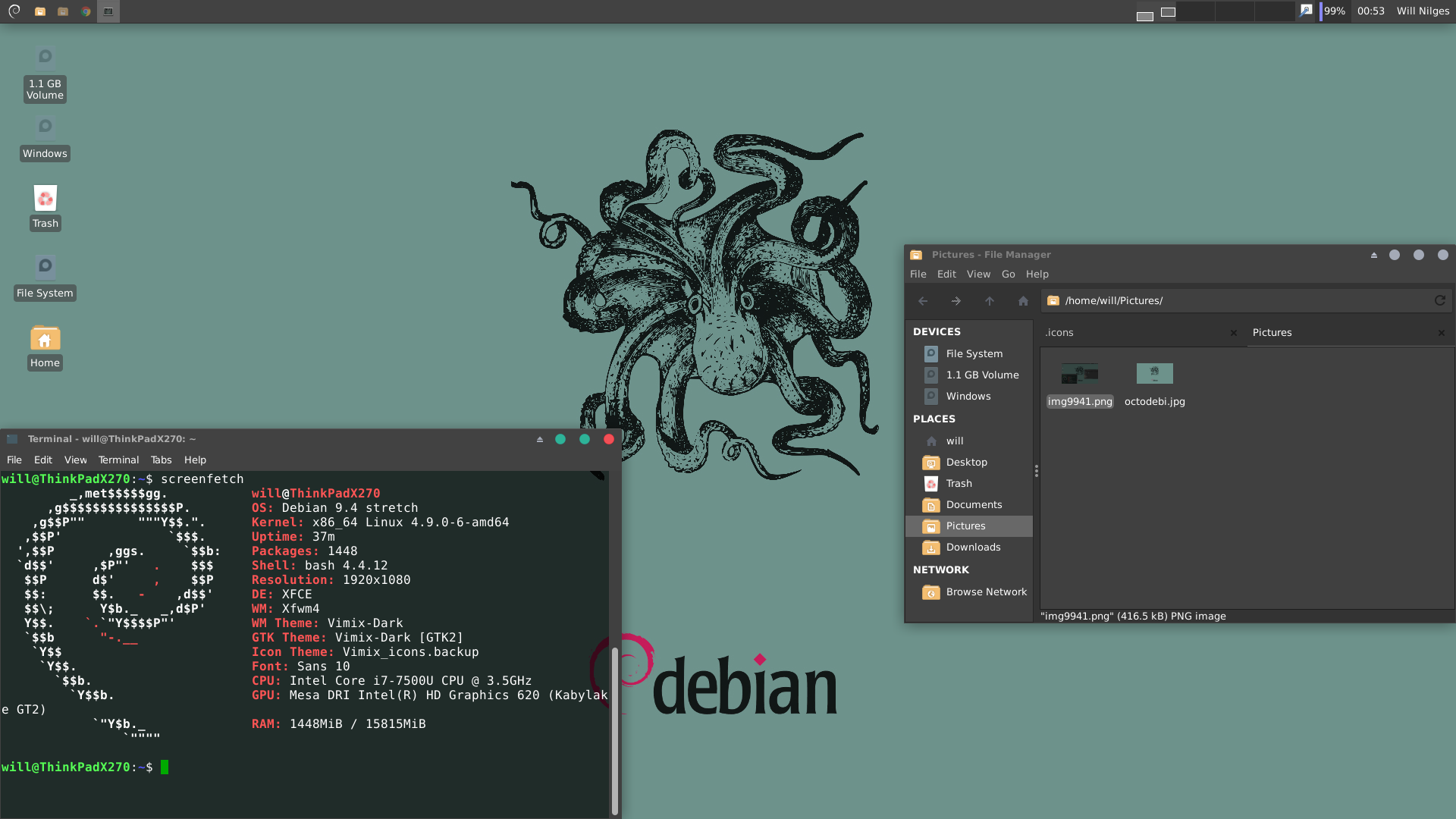The image size is (1456, 819).
Task: Open the Will Nilges user menu
Action: [1423, 11]
